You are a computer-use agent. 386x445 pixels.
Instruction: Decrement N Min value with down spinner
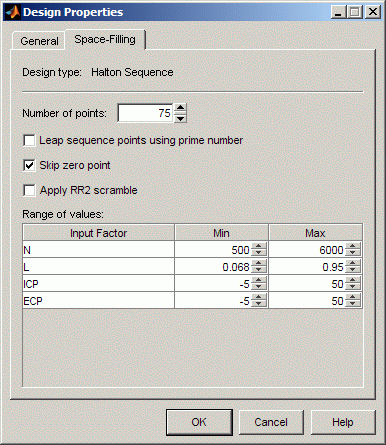click(259, 253)
